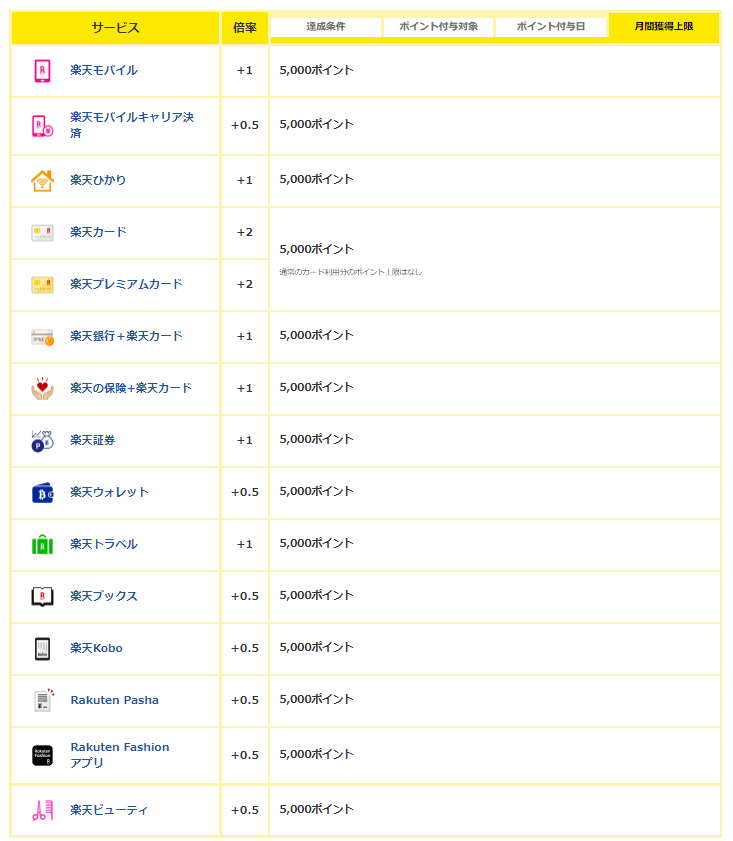Open the 楽天ブックス link
733x841 pixels.
(104, 596)
